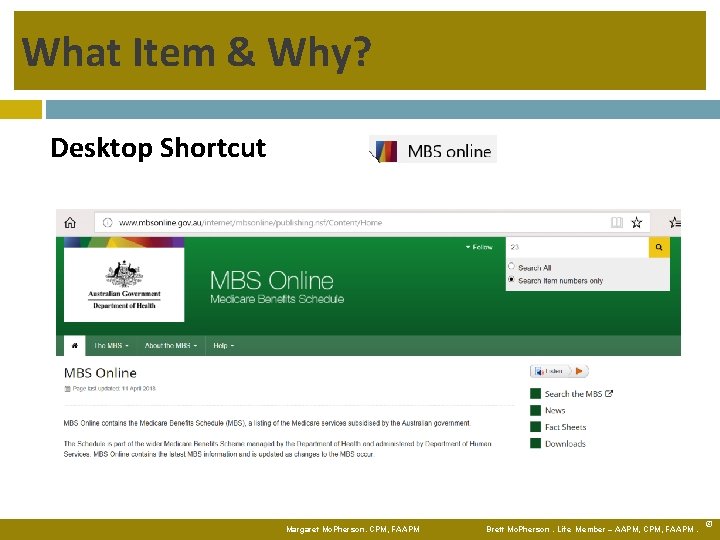Expand the Help menu
The width and height of the screenshot is (720, 540).
click(224, 345)
